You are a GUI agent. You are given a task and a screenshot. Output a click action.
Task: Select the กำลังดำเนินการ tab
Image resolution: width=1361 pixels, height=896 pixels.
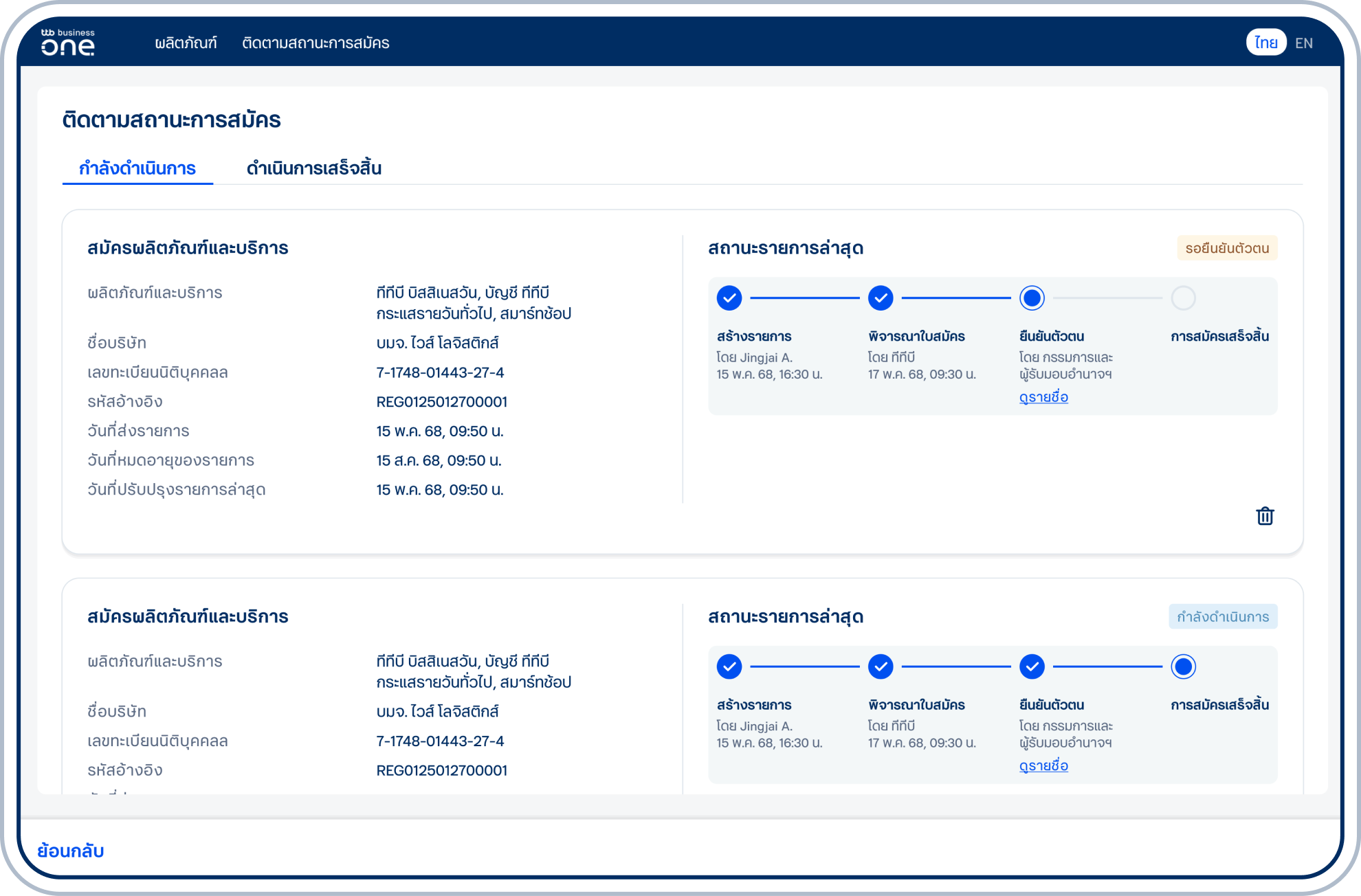137,168
